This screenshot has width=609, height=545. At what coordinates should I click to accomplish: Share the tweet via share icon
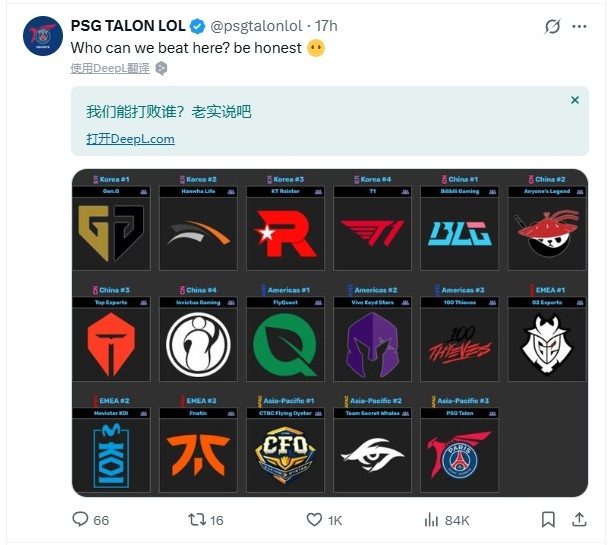[578, 520]
